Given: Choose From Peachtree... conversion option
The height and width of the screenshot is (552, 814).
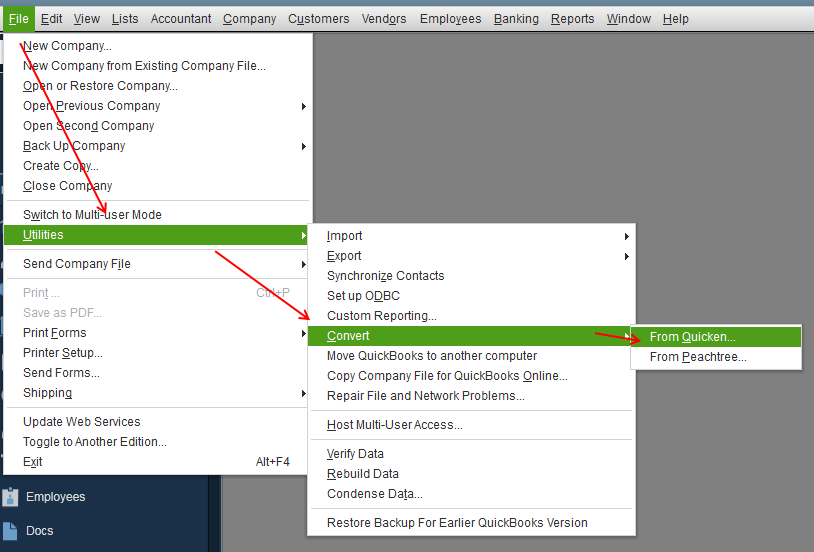Looking at the screenshot, I should pyautogui.click(x=716, y=357).
